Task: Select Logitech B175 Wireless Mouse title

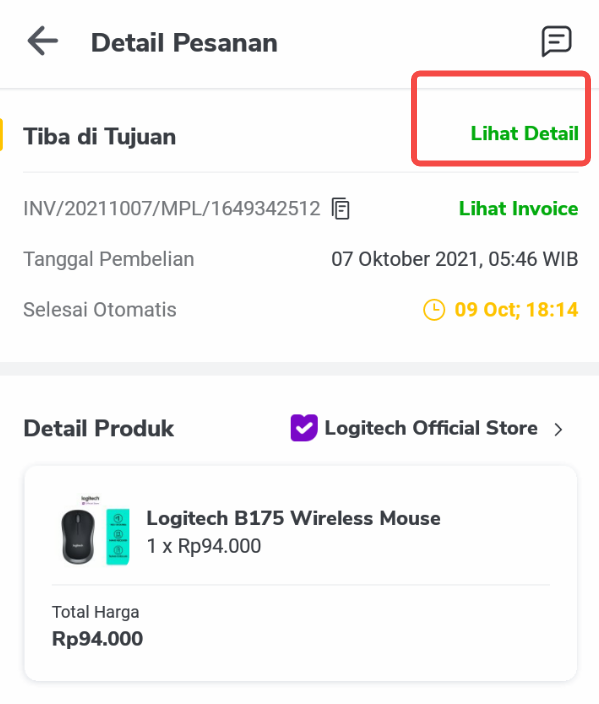Action: tap(293, 518)
